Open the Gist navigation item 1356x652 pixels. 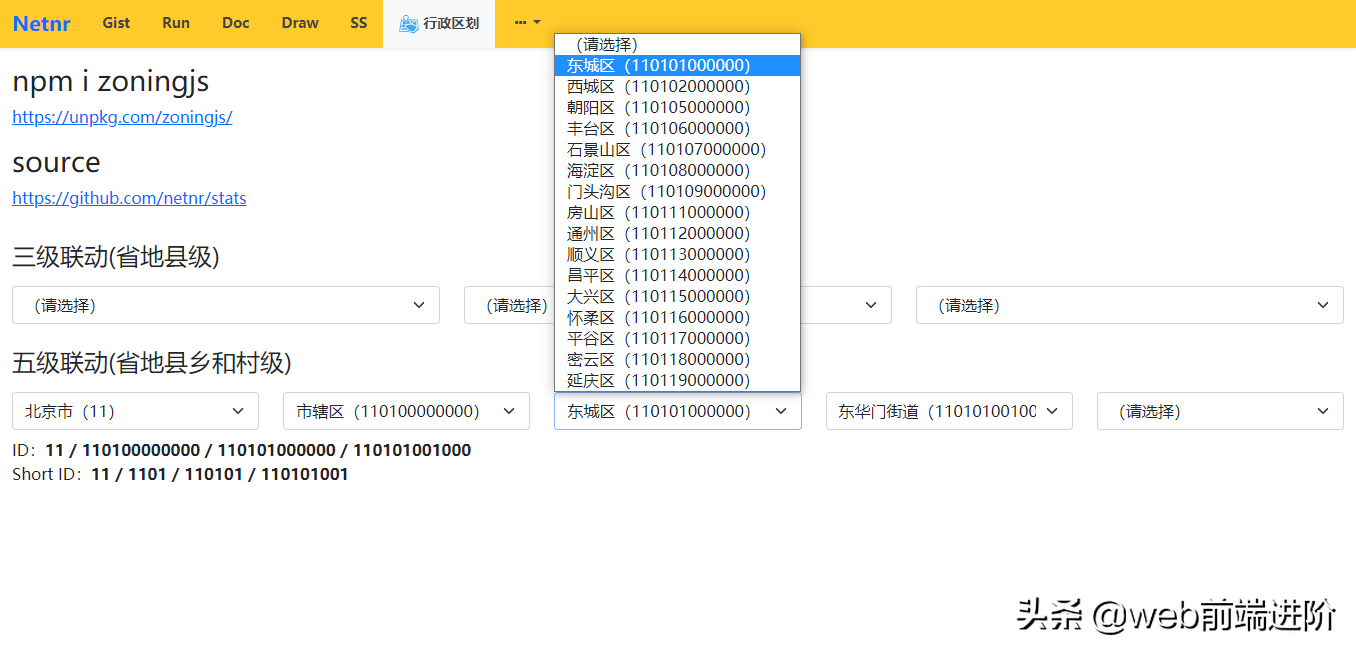pos(116,23)
